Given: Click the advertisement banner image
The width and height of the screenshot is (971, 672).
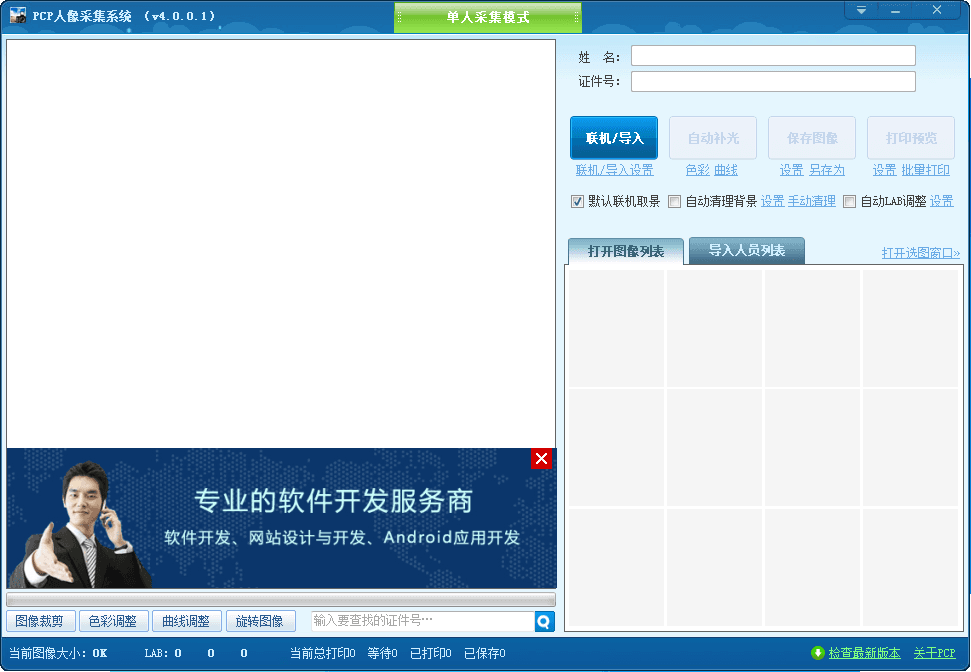Looking at the screenshot, I should click(x=281, y=518).
